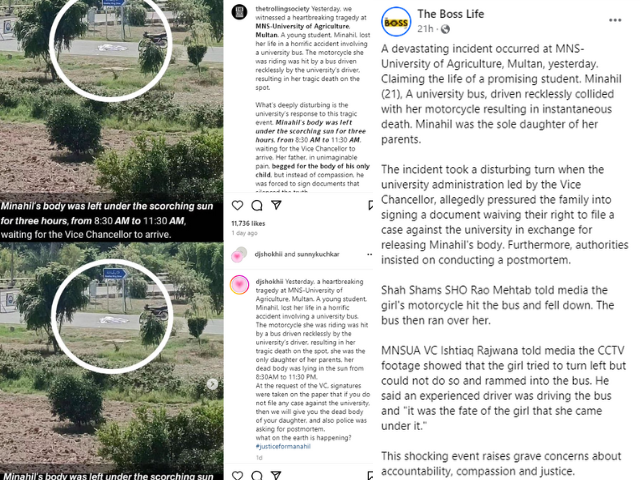Open thetrollingsociety profile avatar

pyautogui.click(x=240, y=12)
